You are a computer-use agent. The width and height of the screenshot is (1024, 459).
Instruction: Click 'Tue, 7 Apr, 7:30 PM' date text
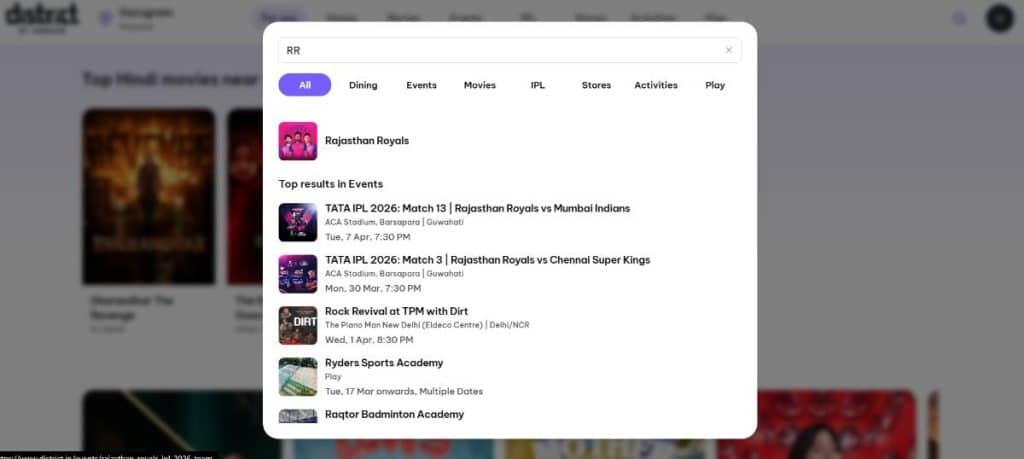(x=368, y=237)
